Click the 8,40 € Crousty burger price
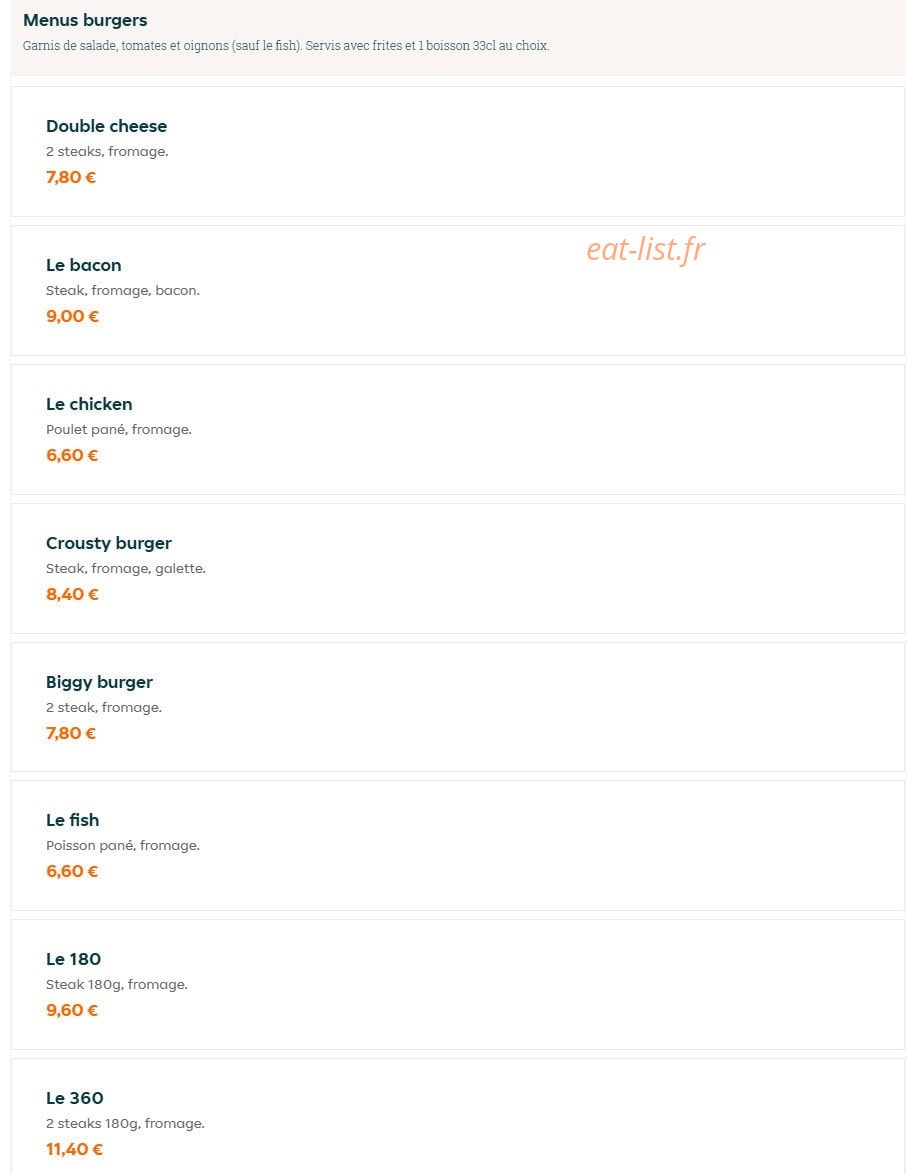 [73, 594]
